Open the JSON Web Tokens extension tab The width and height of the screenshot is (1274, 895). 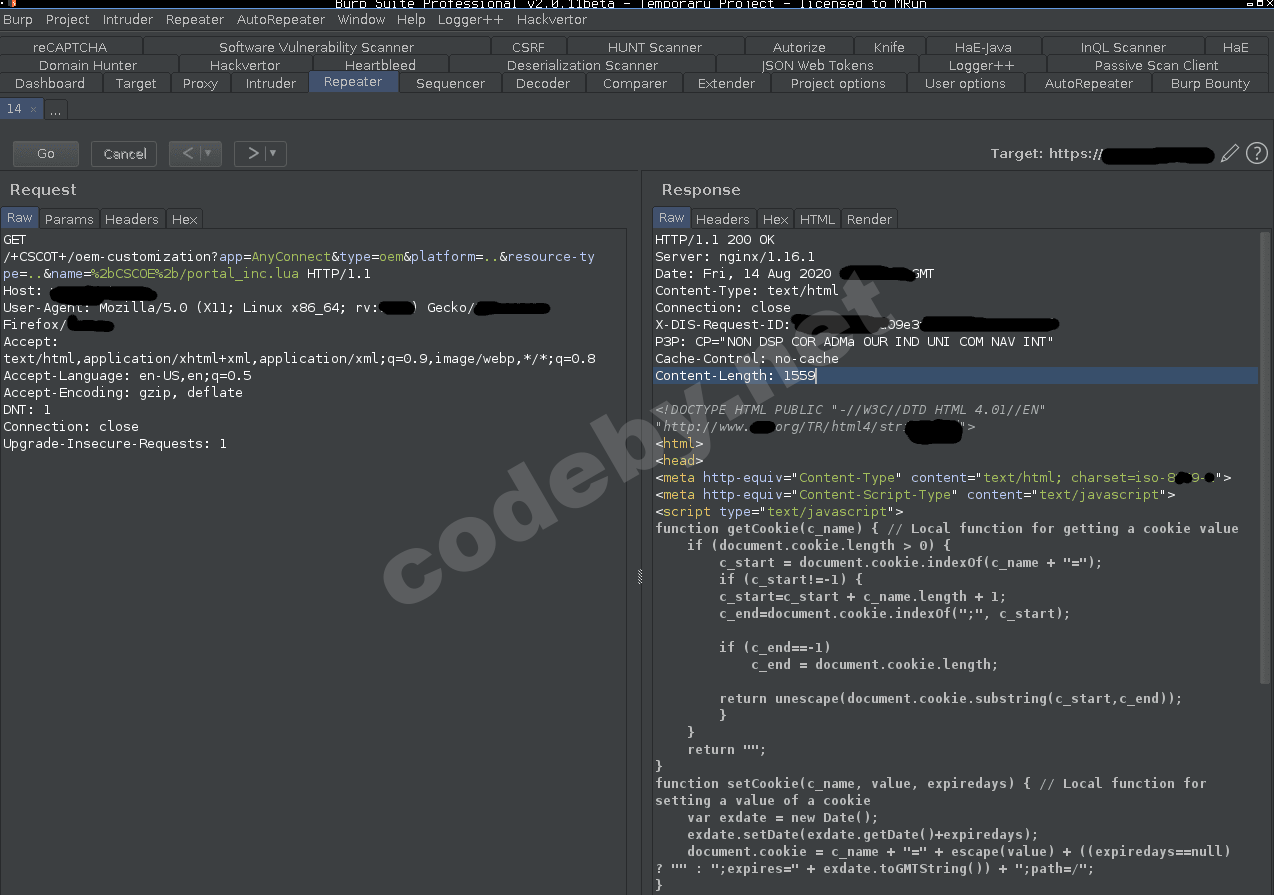point(817,65)
